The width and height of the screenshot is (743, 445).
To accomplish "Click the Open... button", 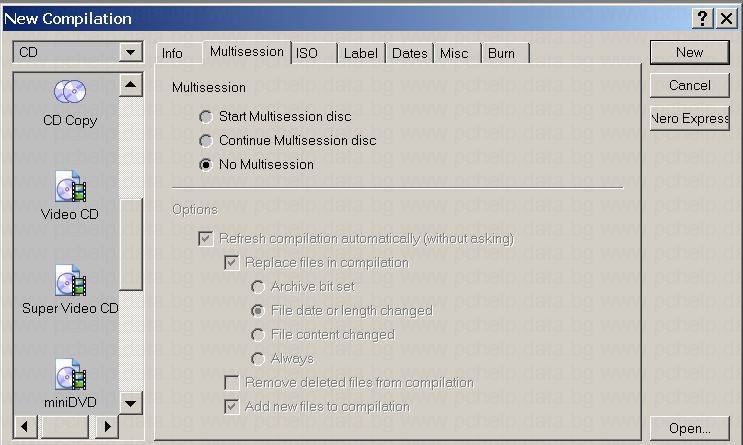I will click(x=689, y=429).
